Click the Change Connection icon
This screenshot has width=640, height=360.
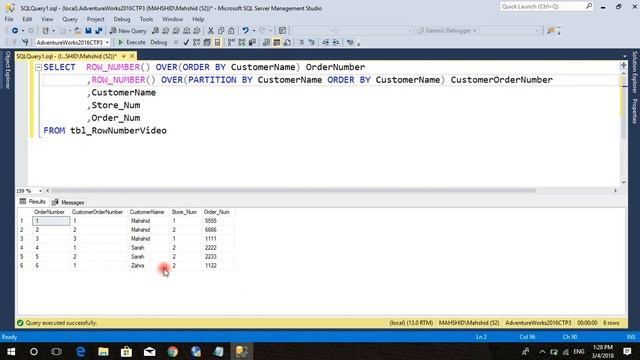(x=25, y=42)
